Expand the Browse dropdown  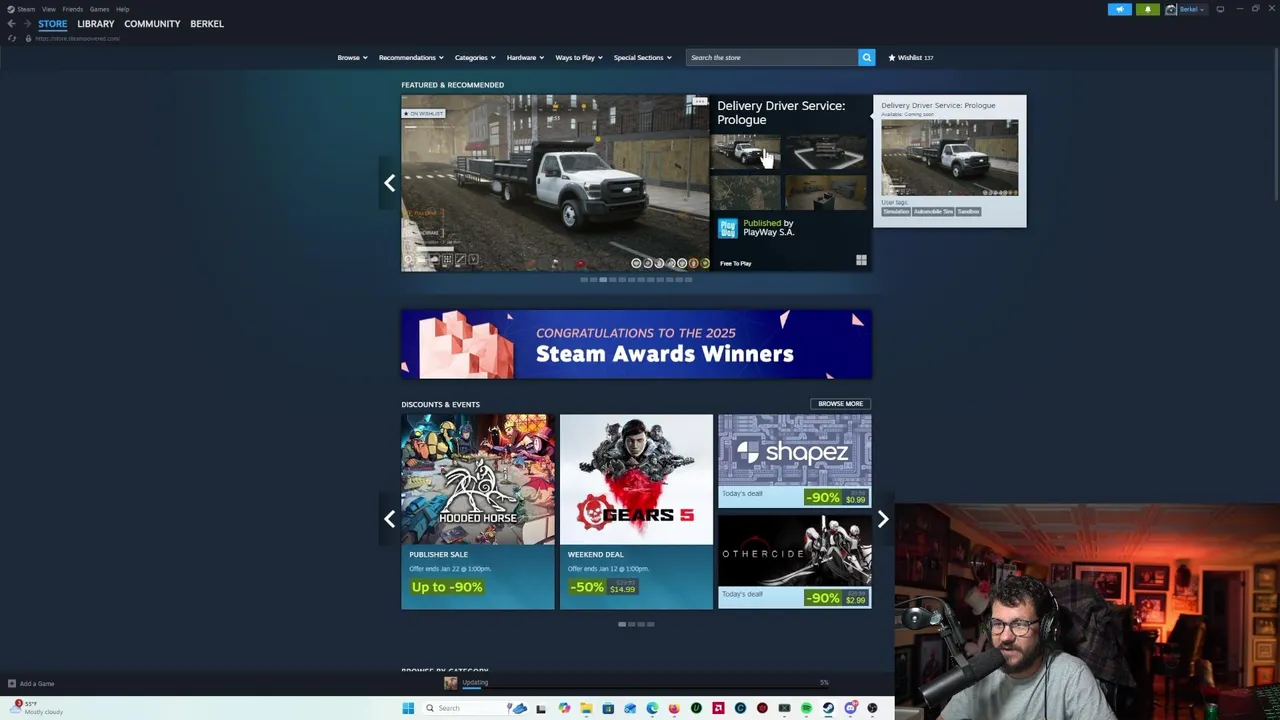[x=352, y=57]
